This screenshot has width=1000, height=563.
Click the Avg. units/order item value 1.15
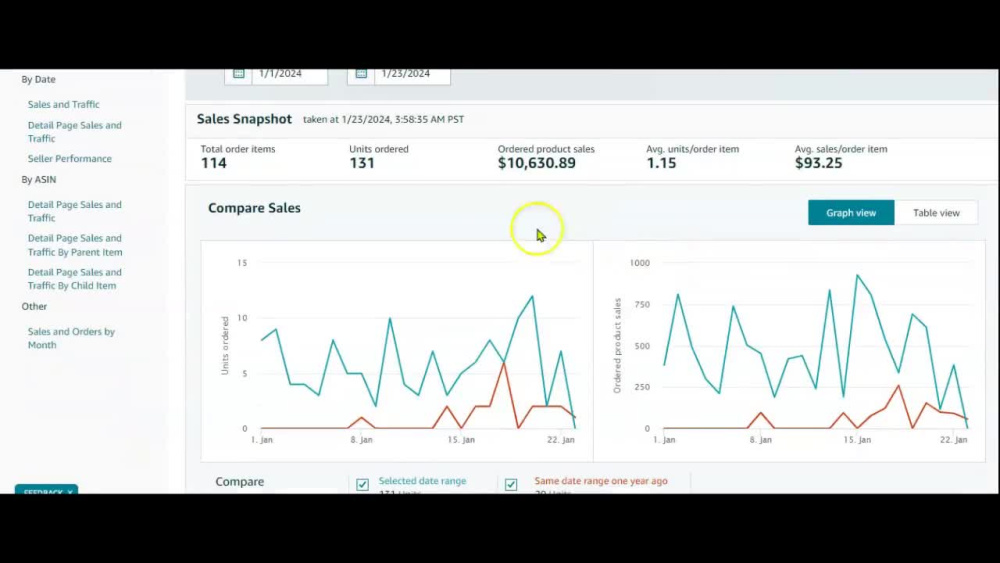pos(661,163)
